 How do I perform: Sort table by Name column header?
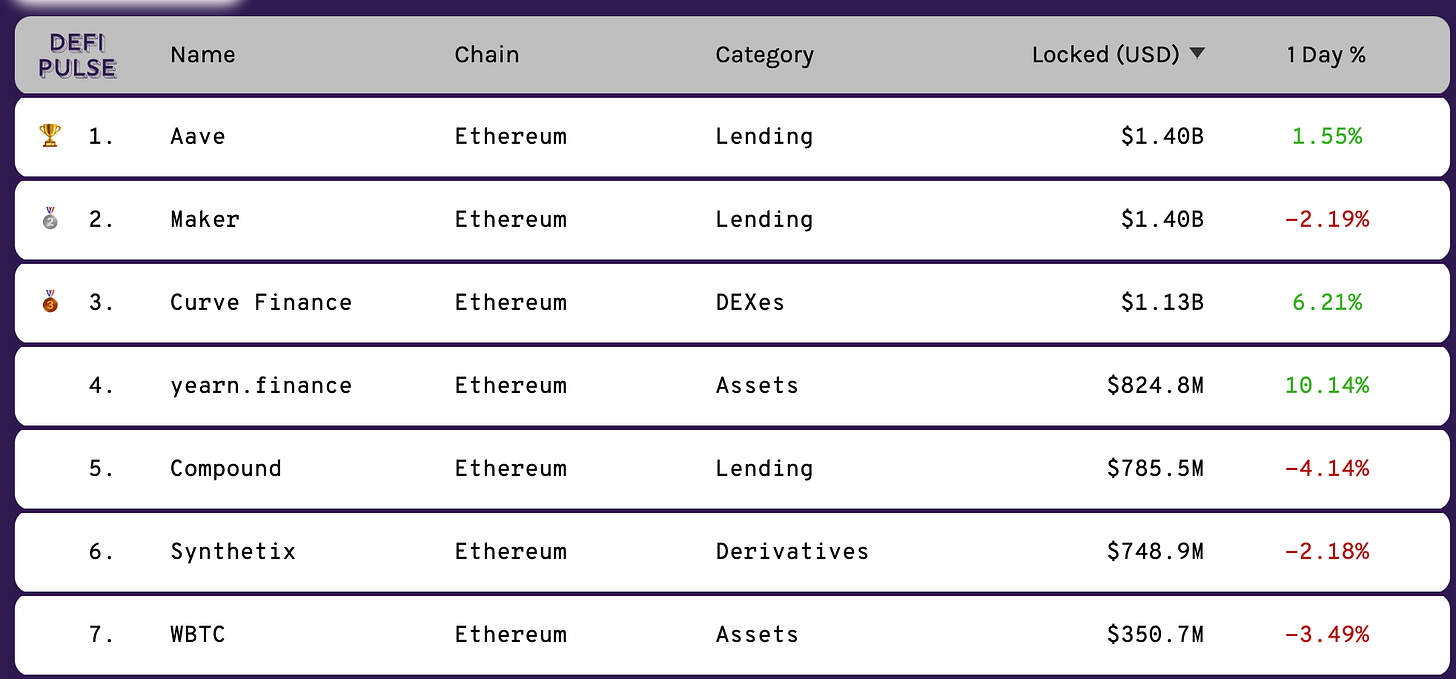(x=203, y=54)
